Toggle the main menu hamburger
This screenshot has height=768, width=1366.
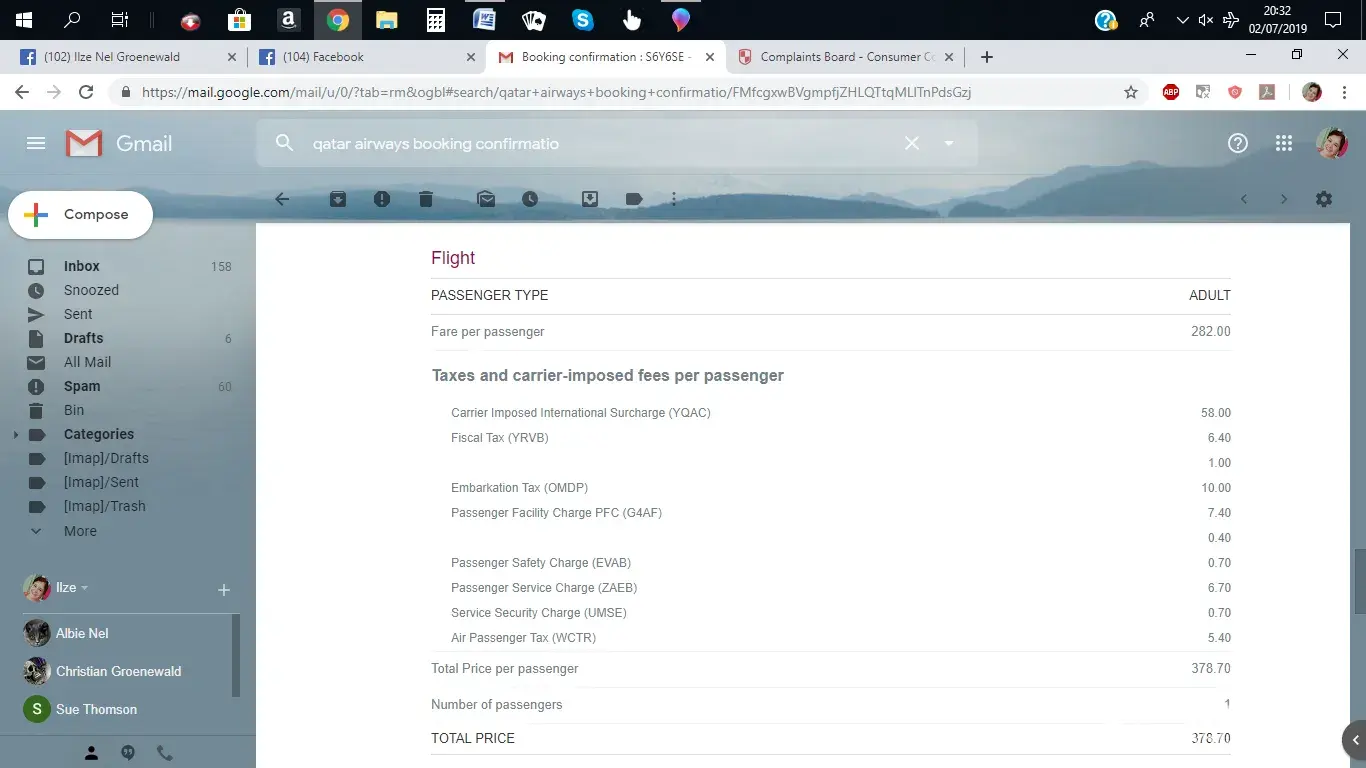coord(36,144)
